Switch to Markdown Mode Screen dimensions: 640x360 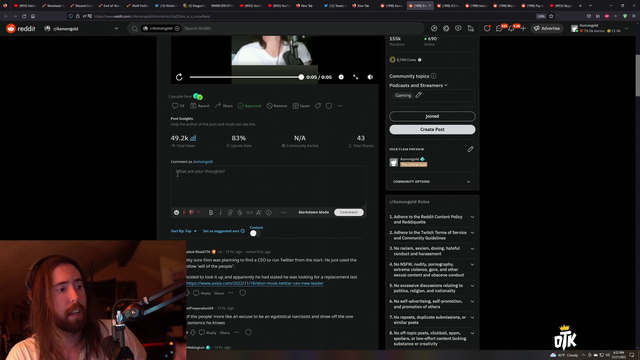313,212
